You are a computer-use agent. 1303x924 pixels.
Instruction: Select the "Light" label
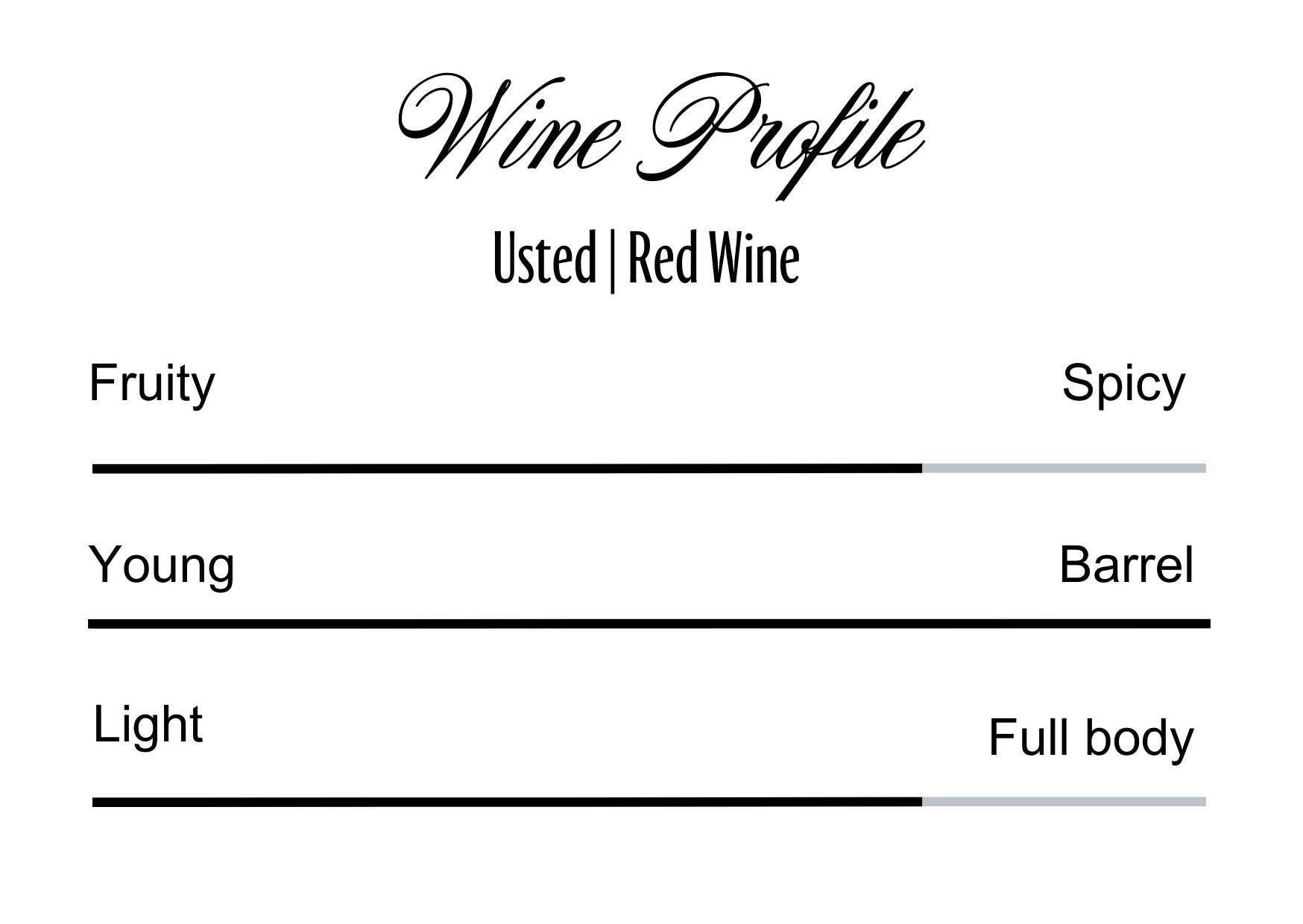[x=148, y=724]
